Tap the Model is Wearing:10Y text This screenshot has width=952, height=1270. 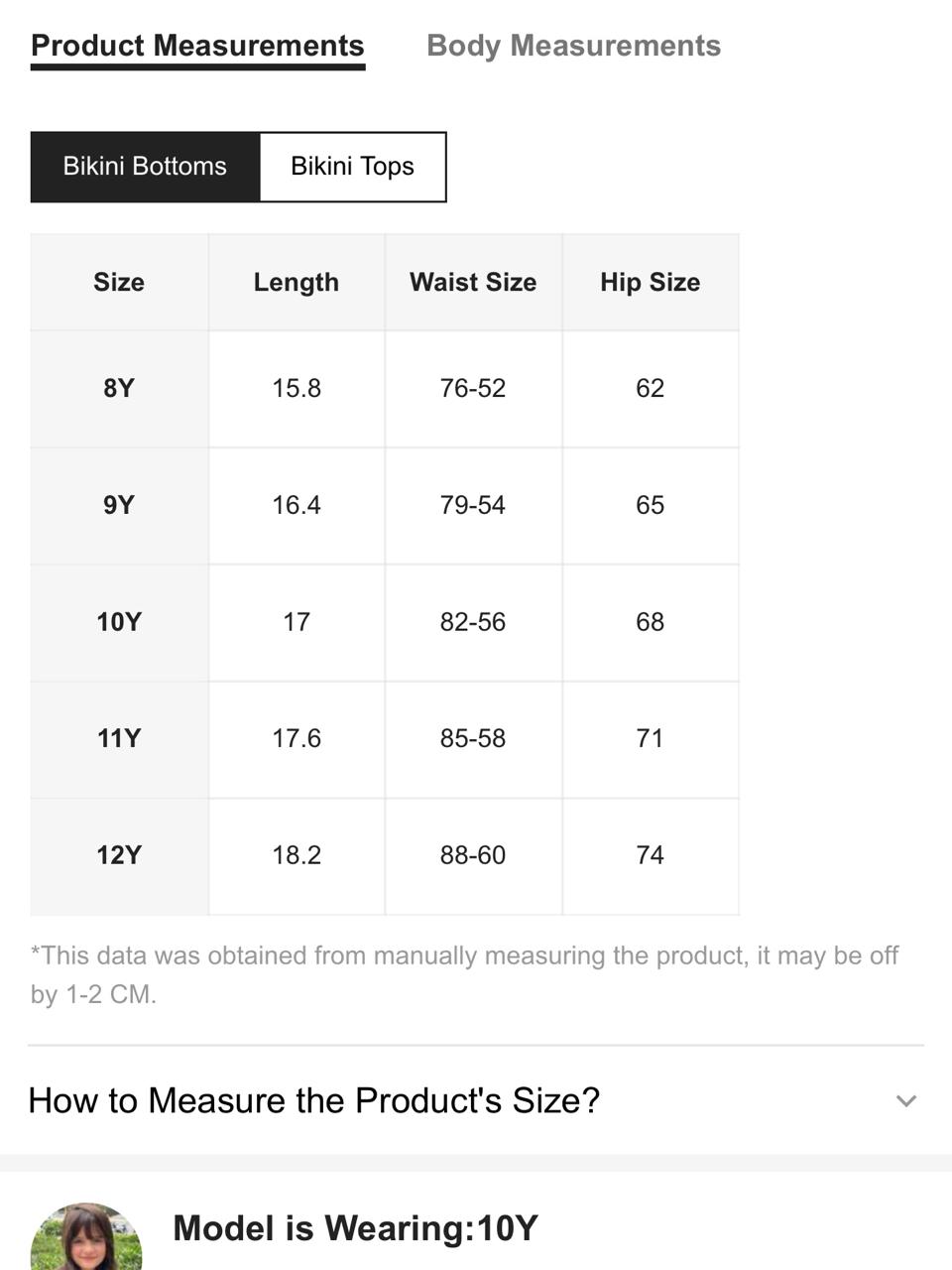pos(355,1228)
